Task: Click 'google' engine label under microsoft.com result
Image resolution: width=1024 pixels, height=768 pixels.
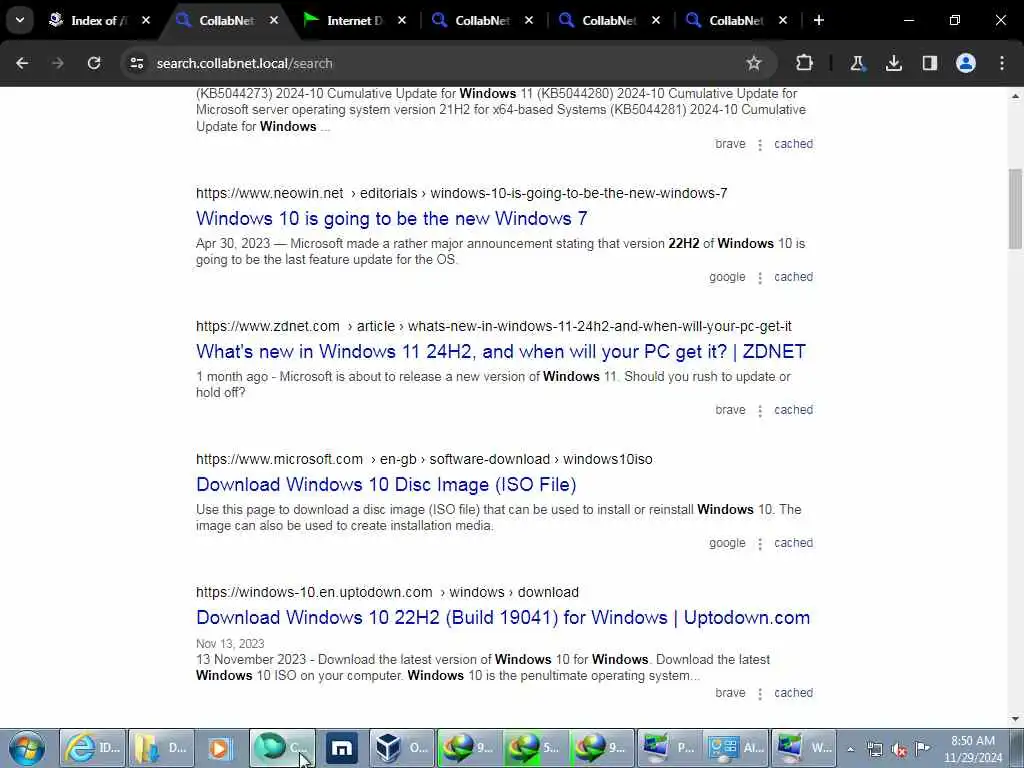Action: pyautogui.click(x=727, y=543)
